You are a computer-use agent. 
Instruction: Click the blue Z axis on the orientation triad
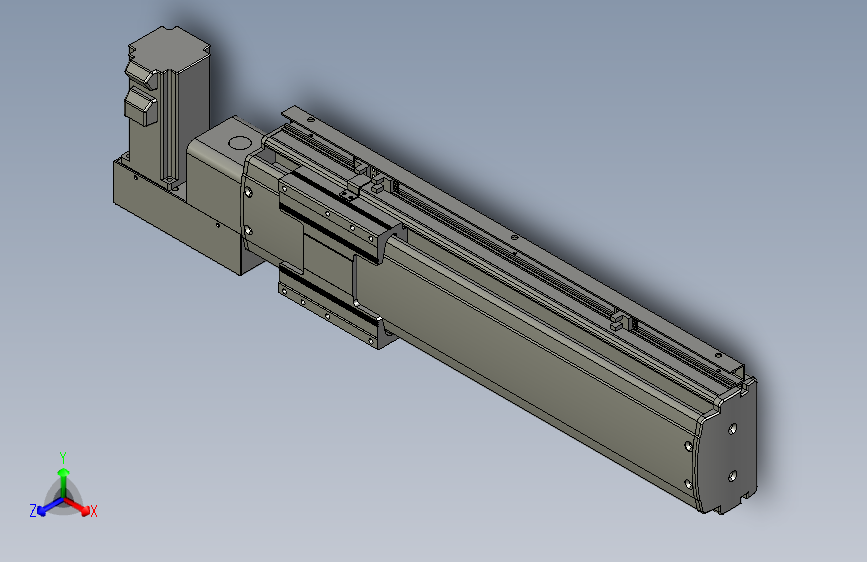(47, 507)
